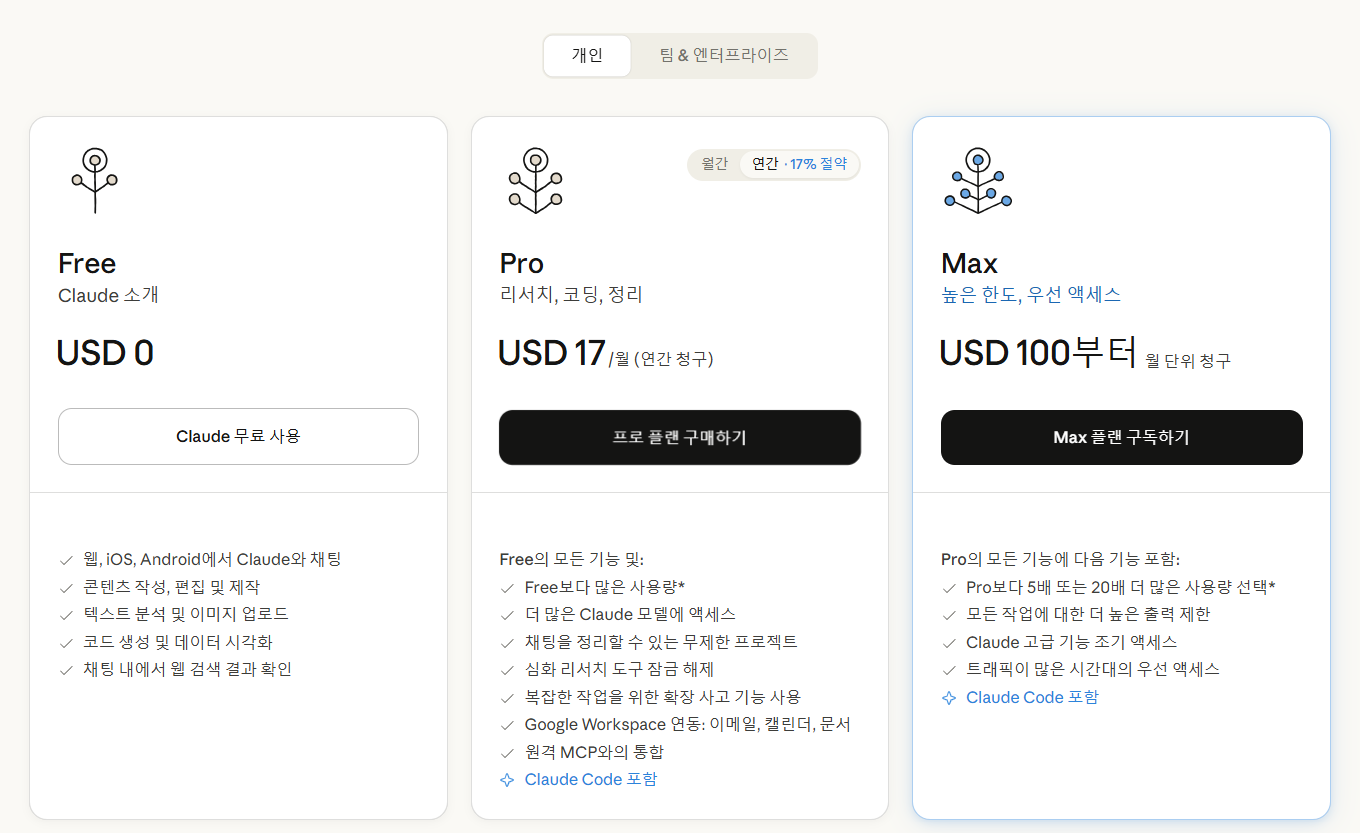Click the Pro plan branching icon
The width and height of the screenshot is (1360, 833).
point(536,180)
